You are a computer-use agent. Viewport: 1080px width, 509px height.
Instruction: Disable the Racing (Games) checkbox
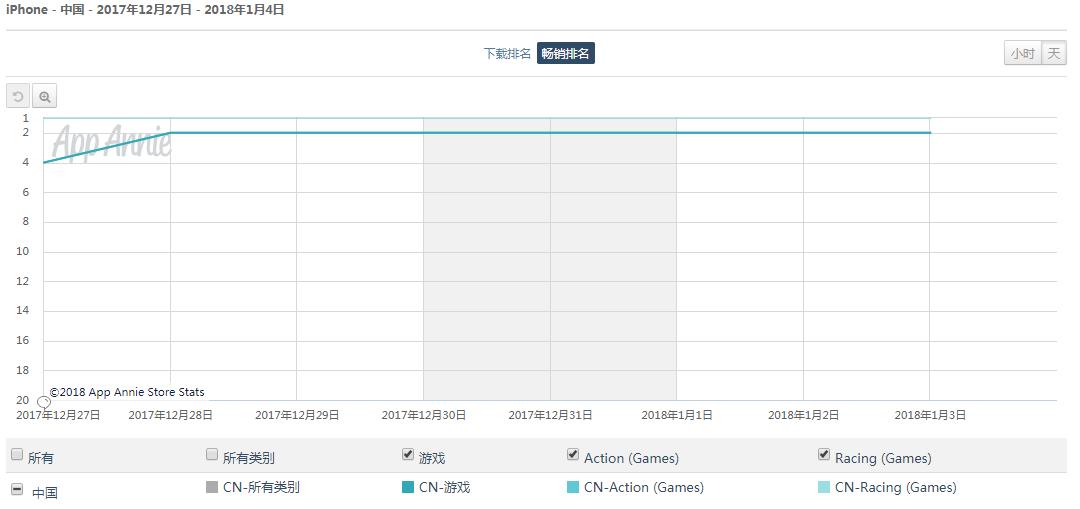[x=824, y=455]
